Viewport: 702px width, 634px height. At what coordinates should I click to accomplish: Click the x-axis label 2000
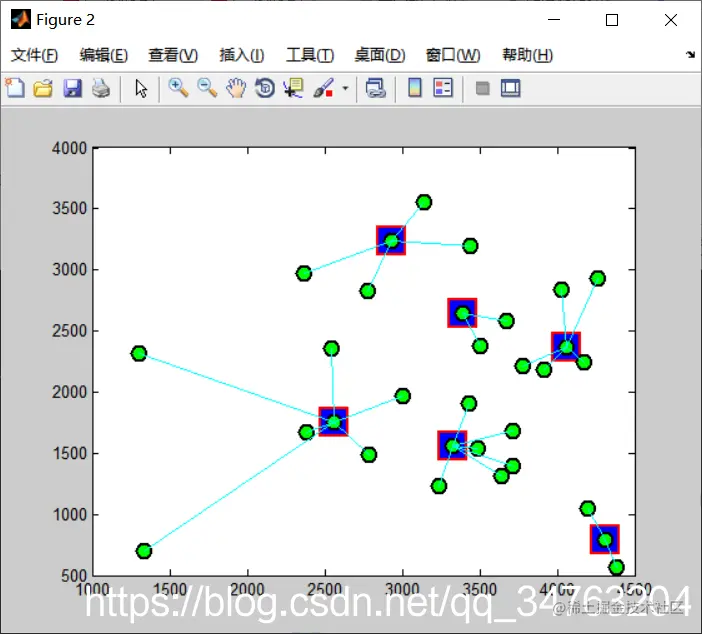tap(248, 590)
